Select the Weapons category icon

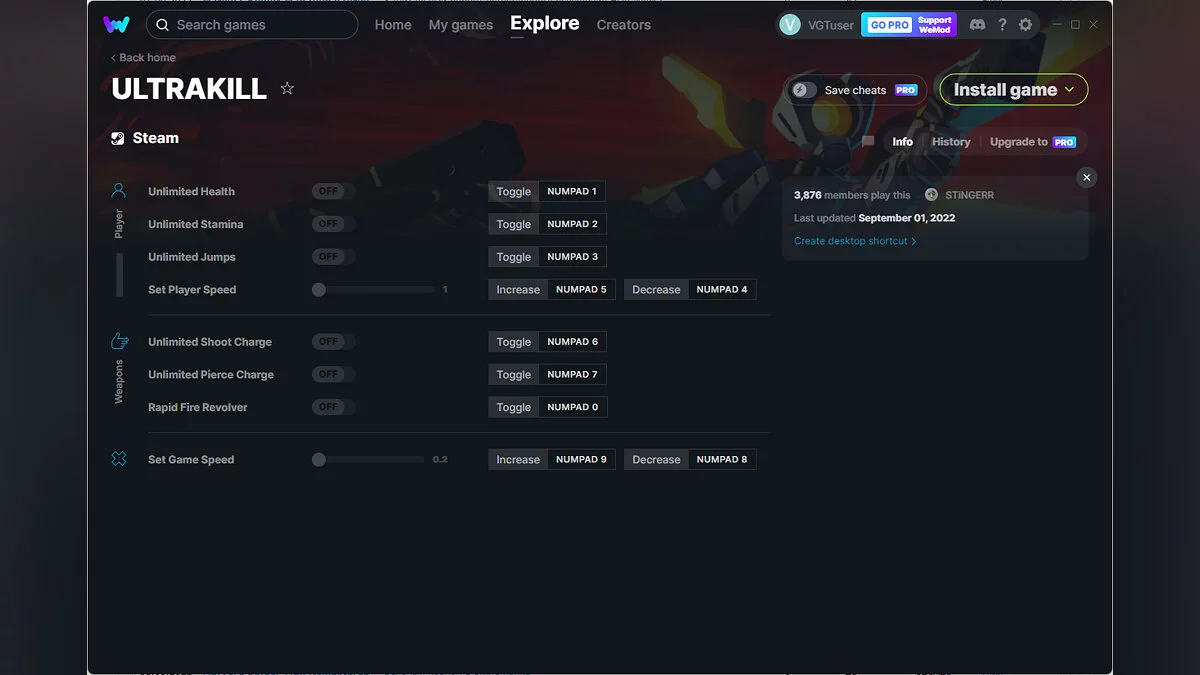pos(119,342)
